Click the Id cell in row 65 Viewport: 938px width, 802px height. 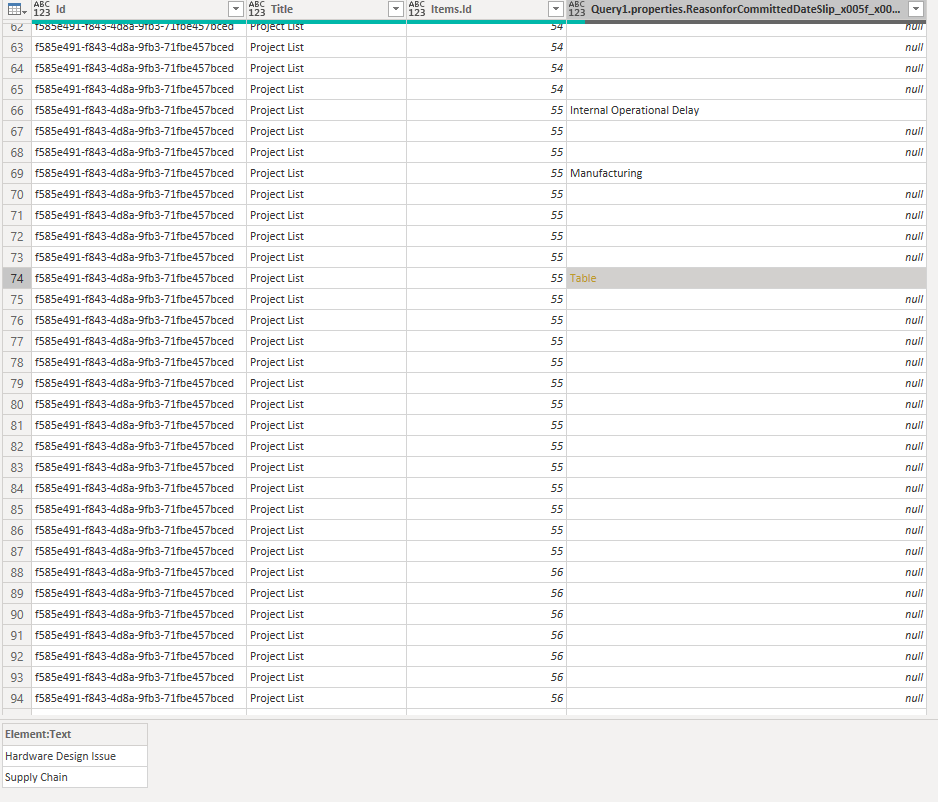139,89
